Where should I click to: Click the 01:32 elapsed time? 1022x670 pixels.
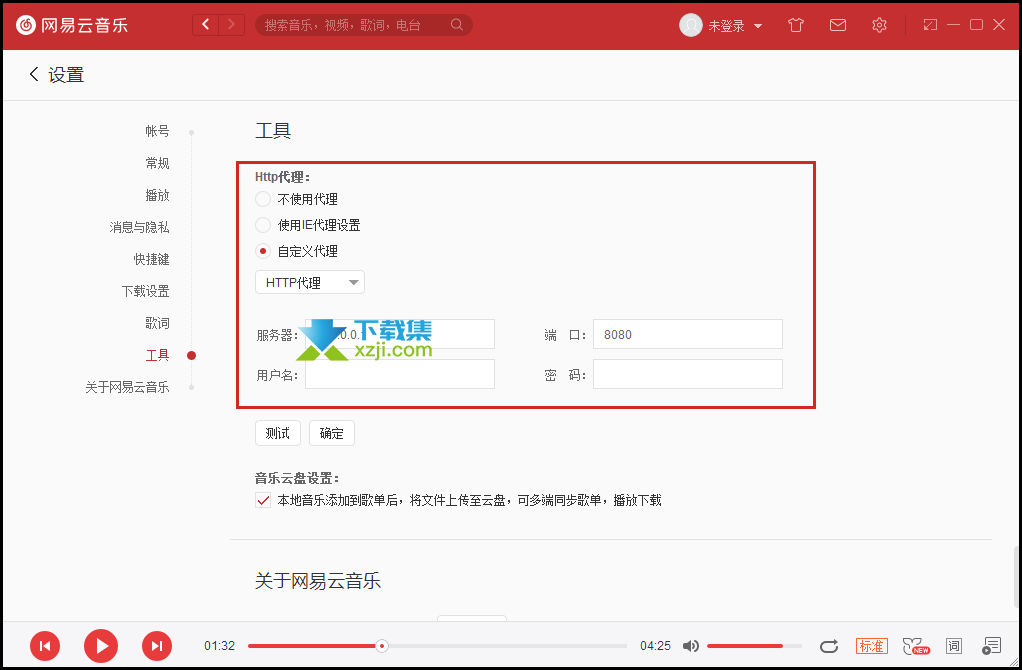219,646
